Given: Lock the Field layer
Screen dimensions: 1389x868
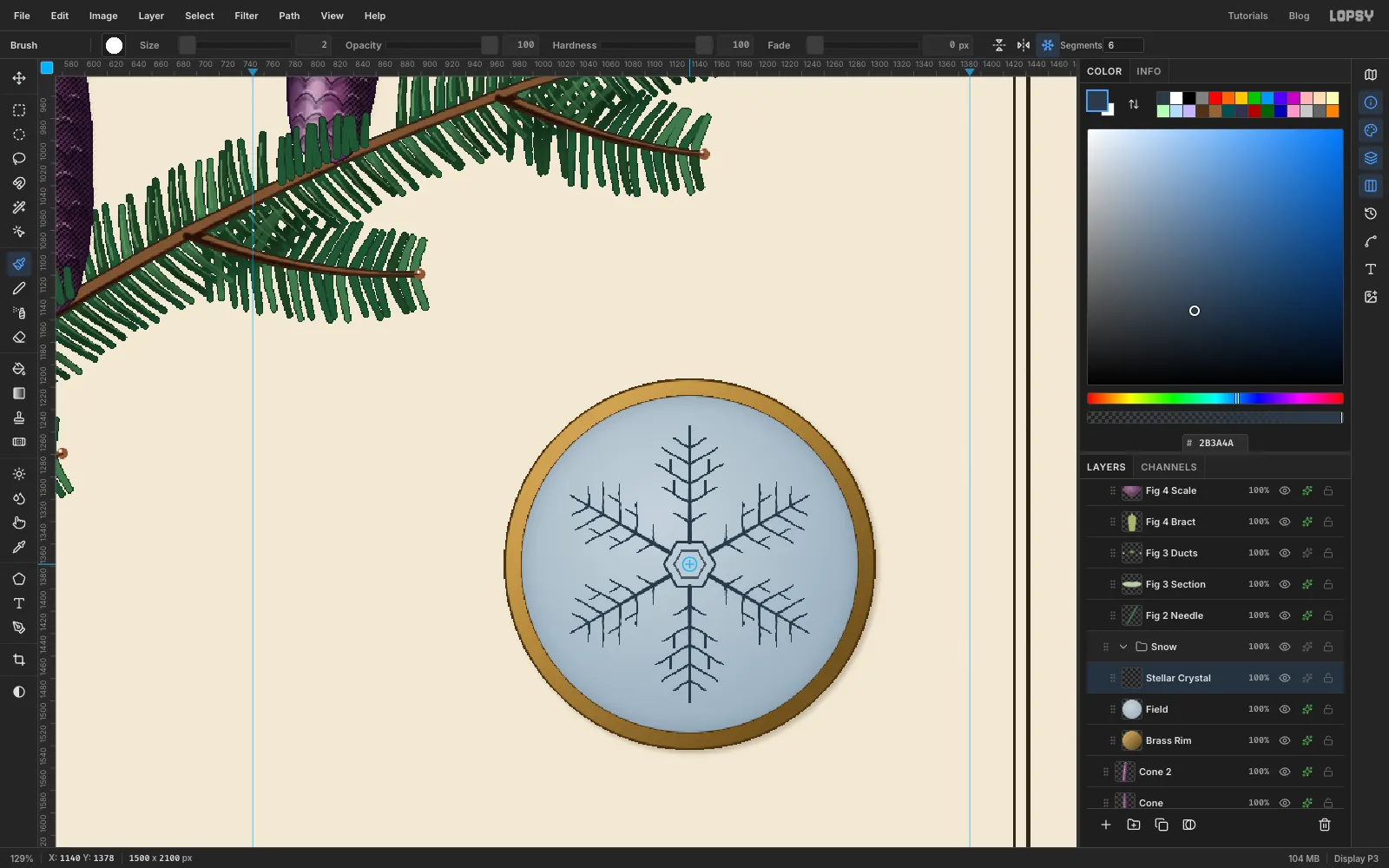Looking at the screenshot, I should 1328,709.
